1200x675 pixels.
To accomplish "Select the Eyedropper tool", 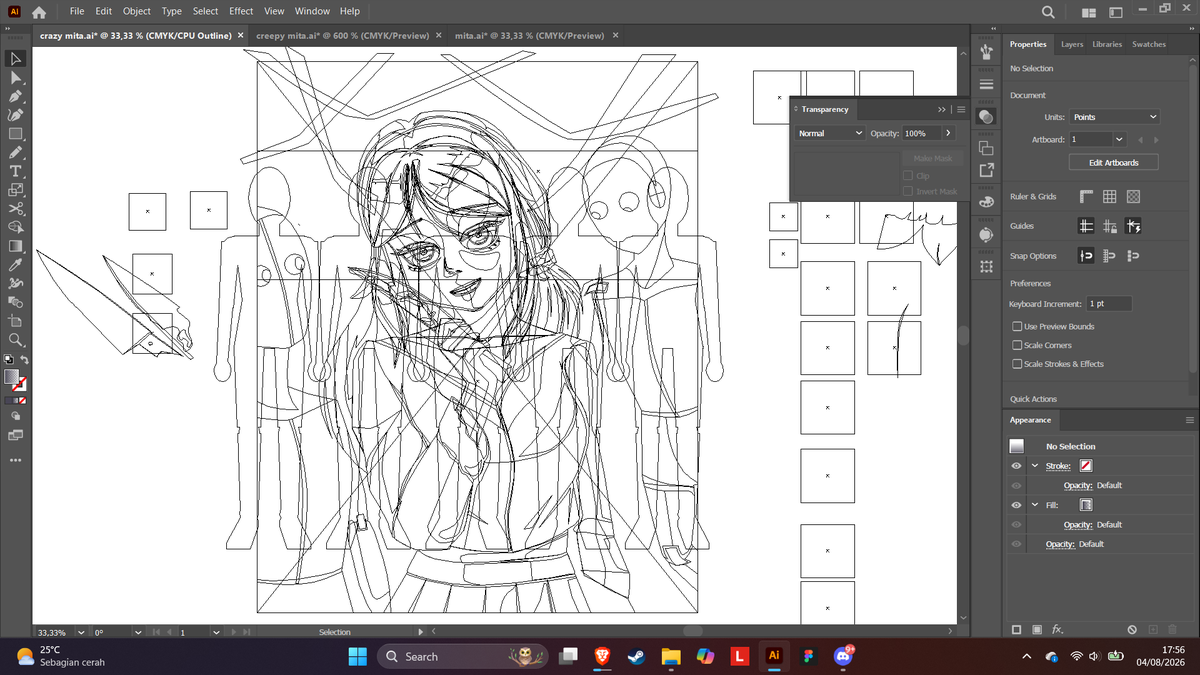I will coord(16,265).
